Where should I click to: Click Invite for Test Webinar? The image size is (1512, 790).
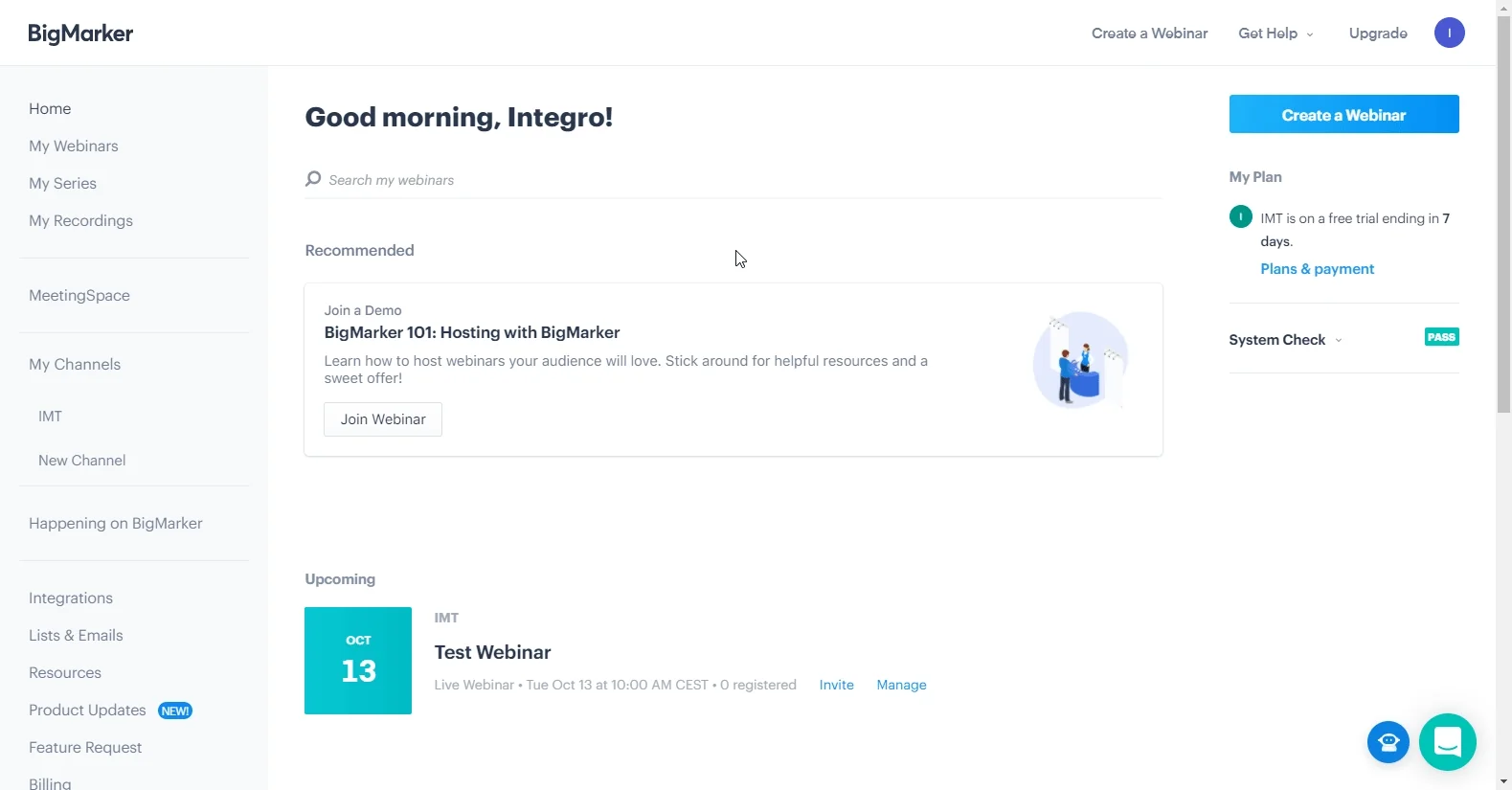click(836, 685)
